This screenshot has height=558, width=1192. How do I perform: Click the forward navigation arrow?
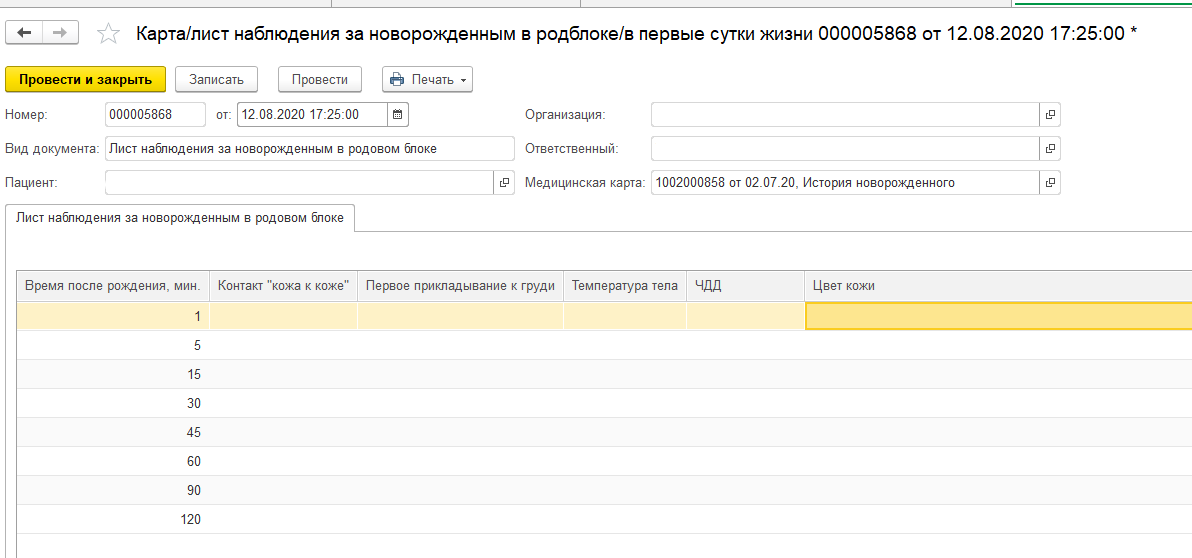60,33
